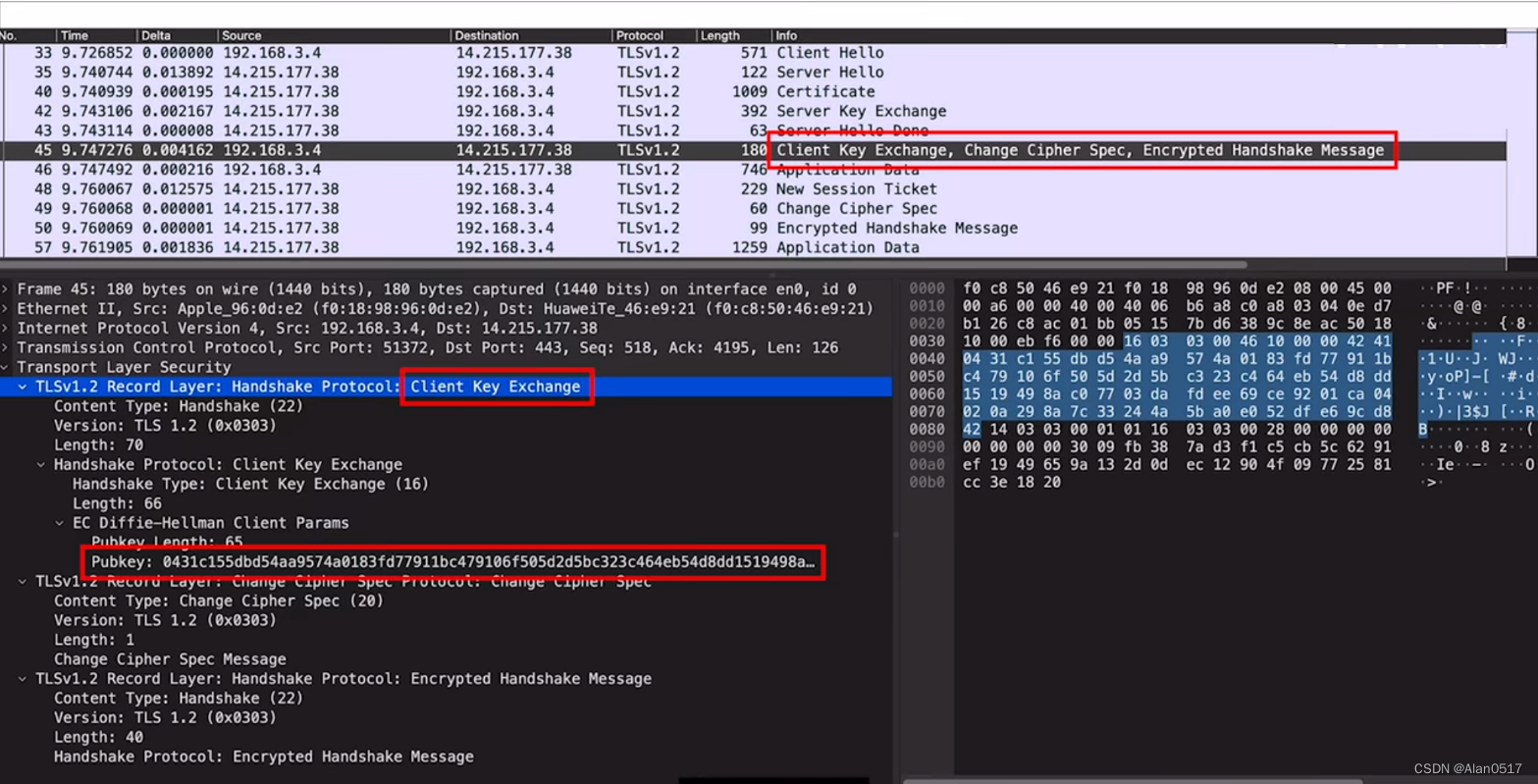This screenshot has height=784, width=1538.
Task: Select hex row at offset 0010
Action: [1177, 307]
